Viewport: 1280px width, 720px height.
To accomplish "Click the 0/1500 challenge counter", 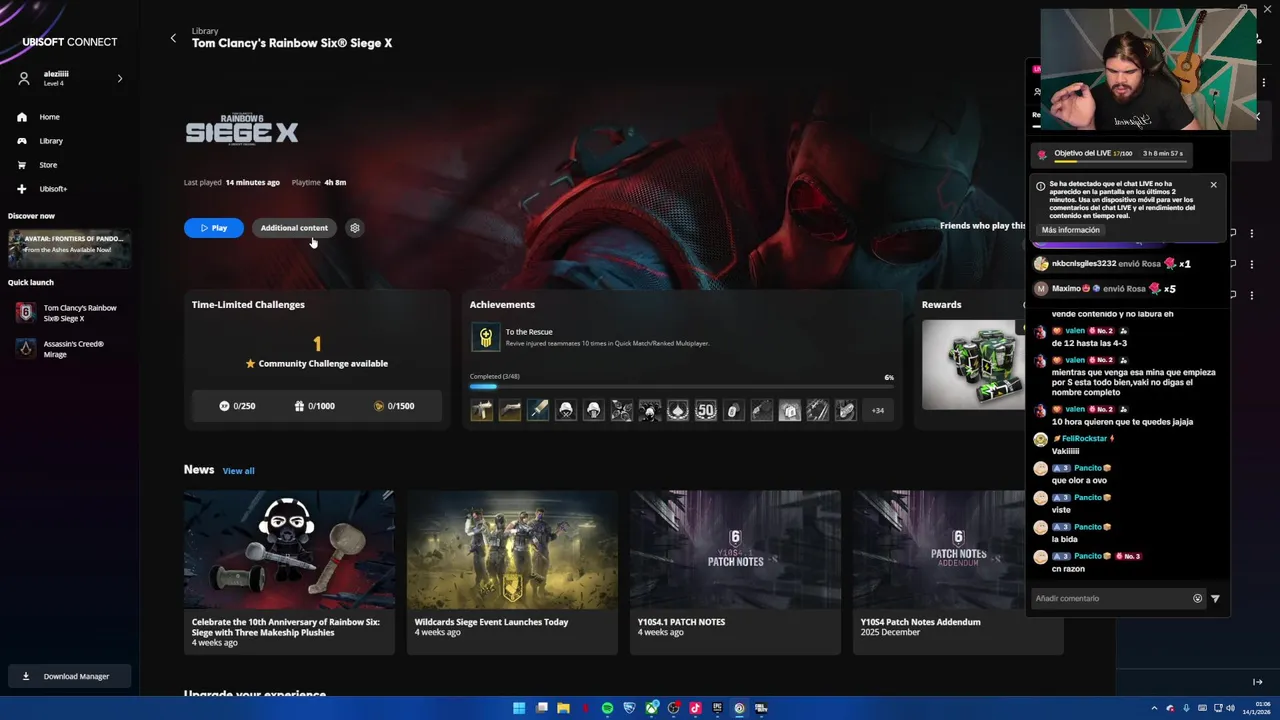I will pos(393,406).
